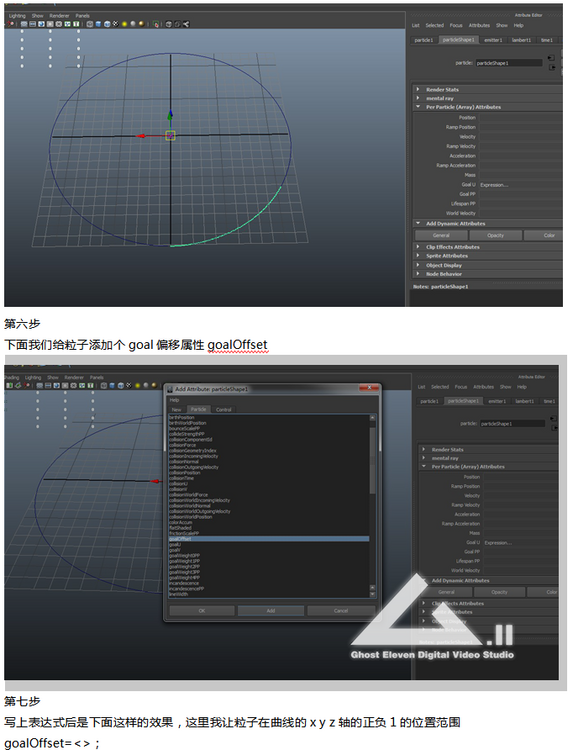Click Color button in first screenshot
Screen dimensions: 573x750
point(544,235)
